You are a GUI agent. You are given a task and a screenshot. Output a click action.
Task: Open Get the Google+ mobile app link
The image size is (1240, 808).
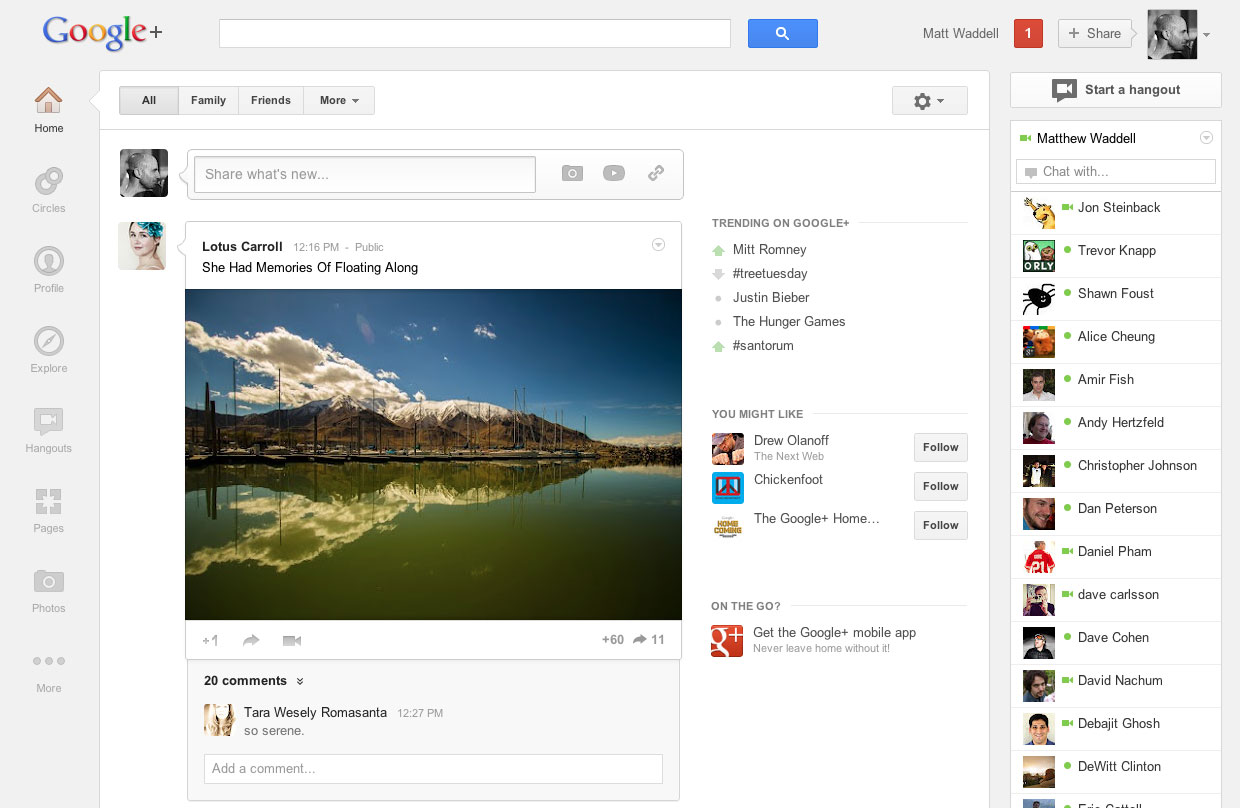tap(834, 633)
